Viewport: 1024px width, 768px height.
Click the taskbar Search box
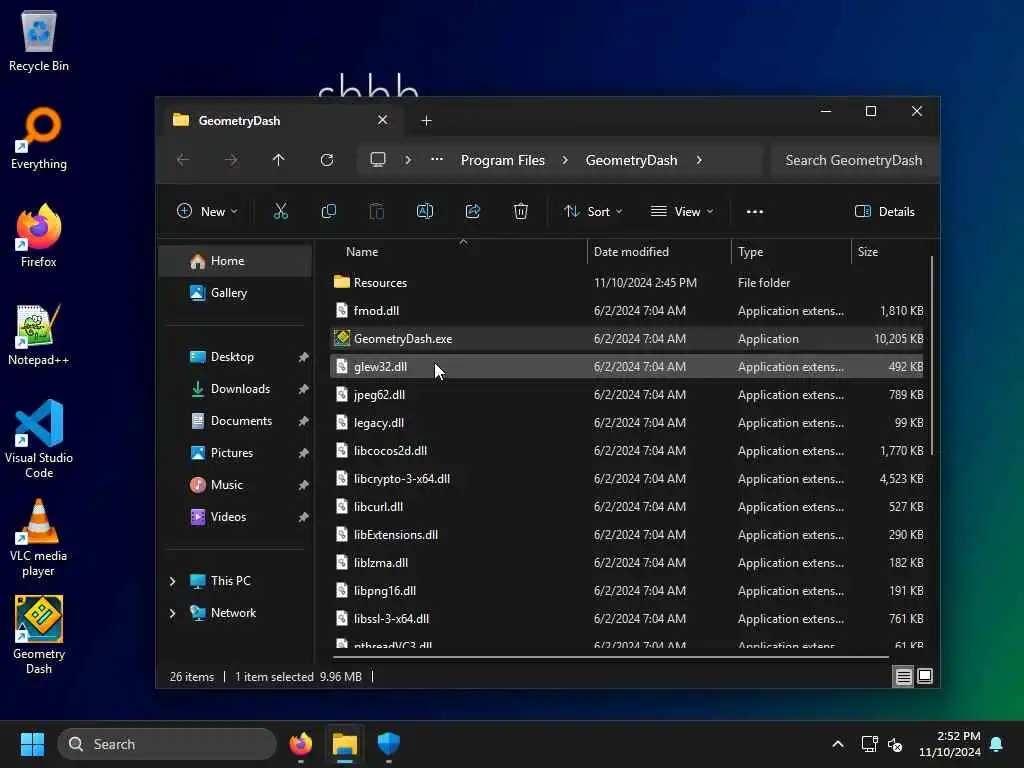coord(167,744)
